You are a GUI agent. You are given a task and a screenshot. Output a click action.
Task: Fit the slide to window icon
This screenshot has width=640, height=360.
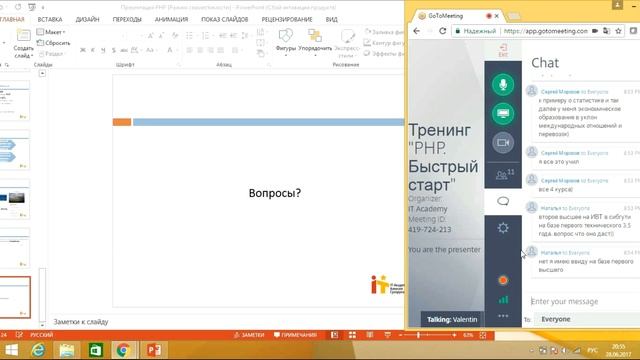coord(483,335)
